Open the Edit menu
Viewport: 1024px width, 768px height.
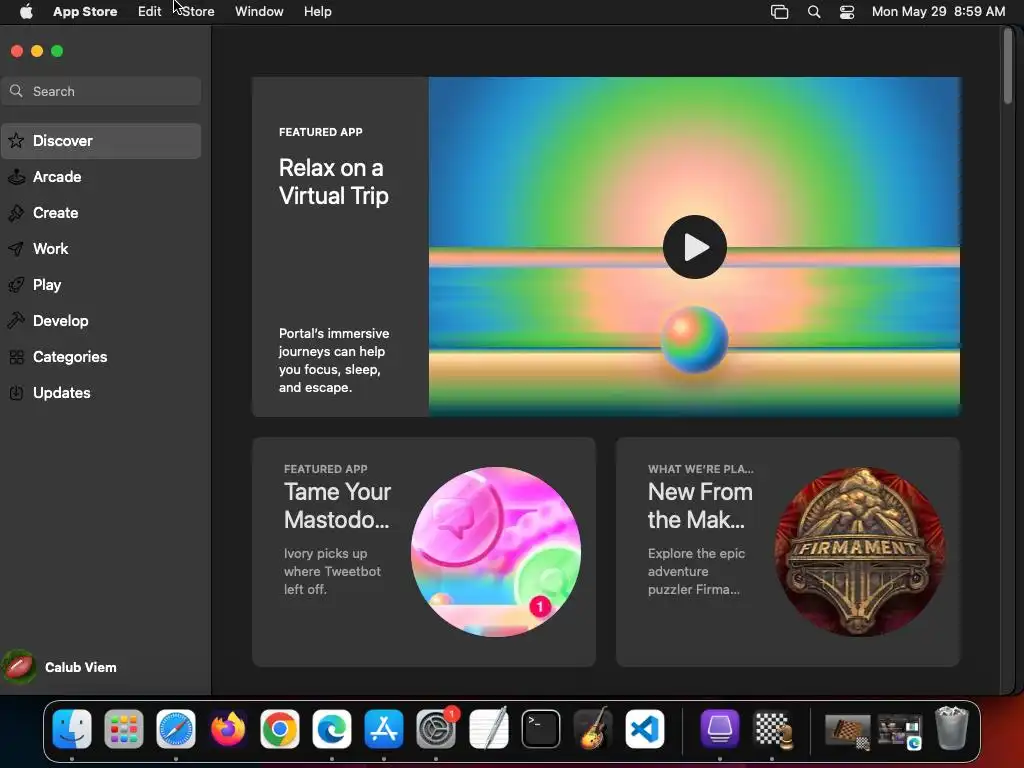point(149,12)
